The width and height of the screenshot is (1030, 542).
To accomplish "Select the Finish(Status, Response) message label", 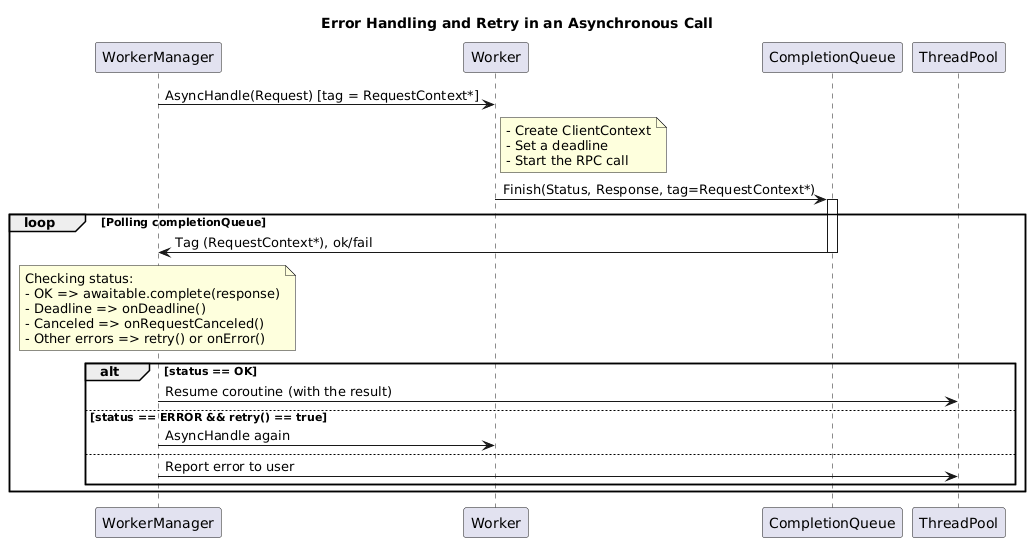I will (658, 189).
